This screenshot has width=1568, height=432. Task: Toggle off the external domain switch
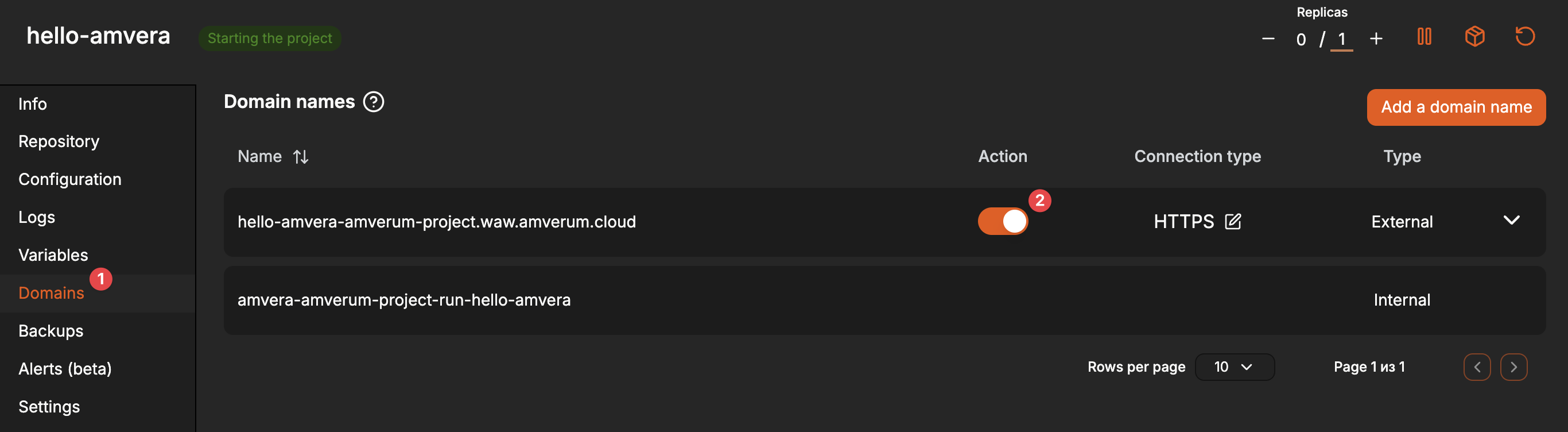point(1003,221)
